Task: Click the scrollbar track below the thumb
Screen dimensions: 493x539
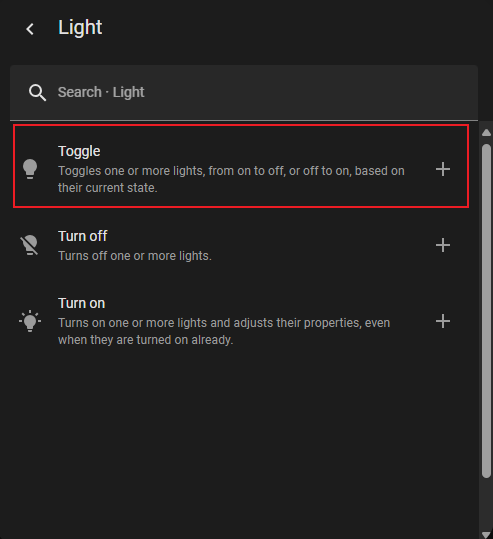Action: [486, 504]
